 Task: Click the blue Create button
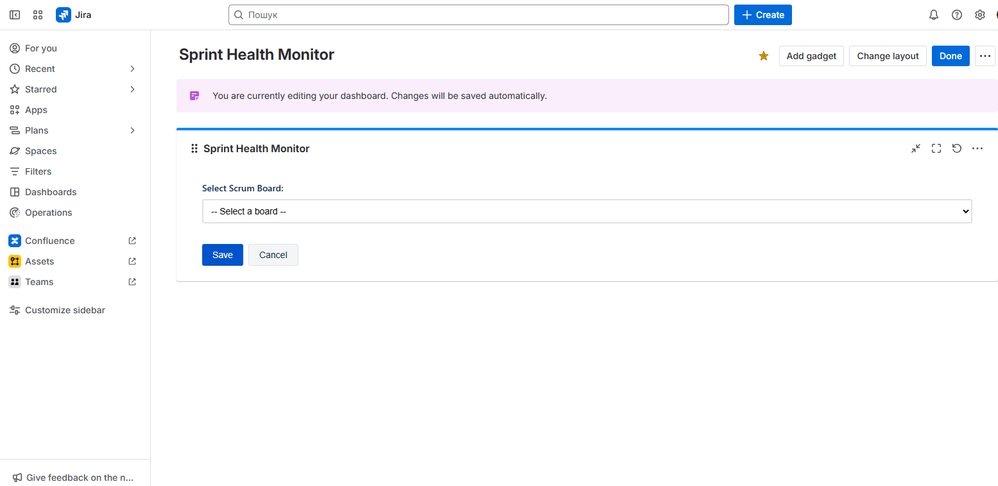[763, 15]
